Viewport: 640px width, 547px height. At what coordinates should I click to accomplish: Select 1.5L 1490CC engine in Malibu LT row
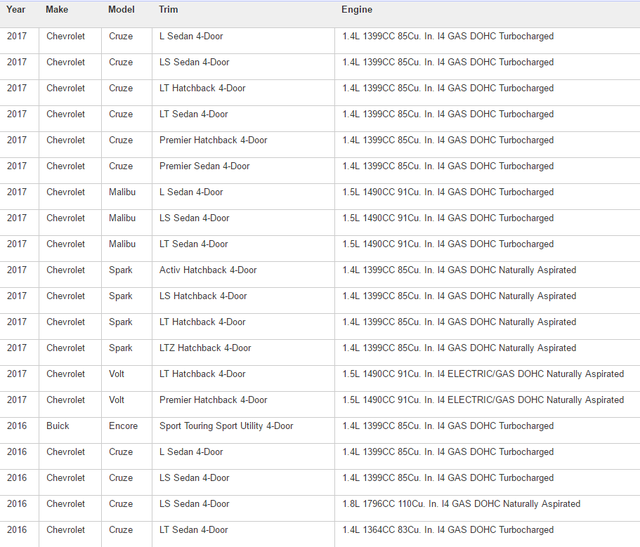point(448,244)
